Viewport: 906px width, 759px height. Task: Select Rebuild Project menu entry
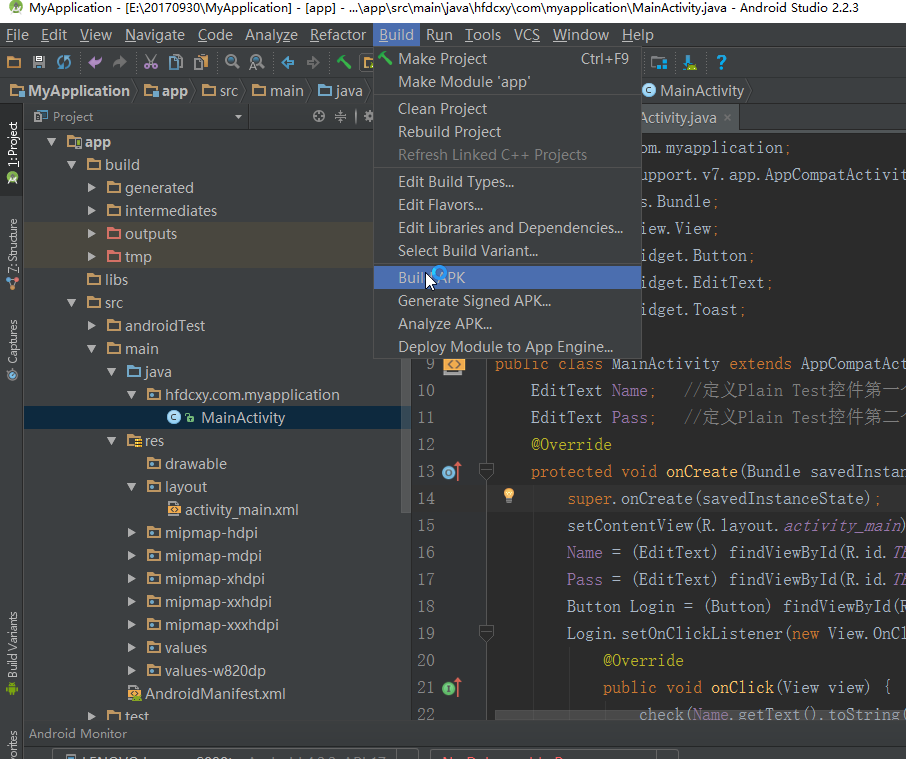[507, 132]
